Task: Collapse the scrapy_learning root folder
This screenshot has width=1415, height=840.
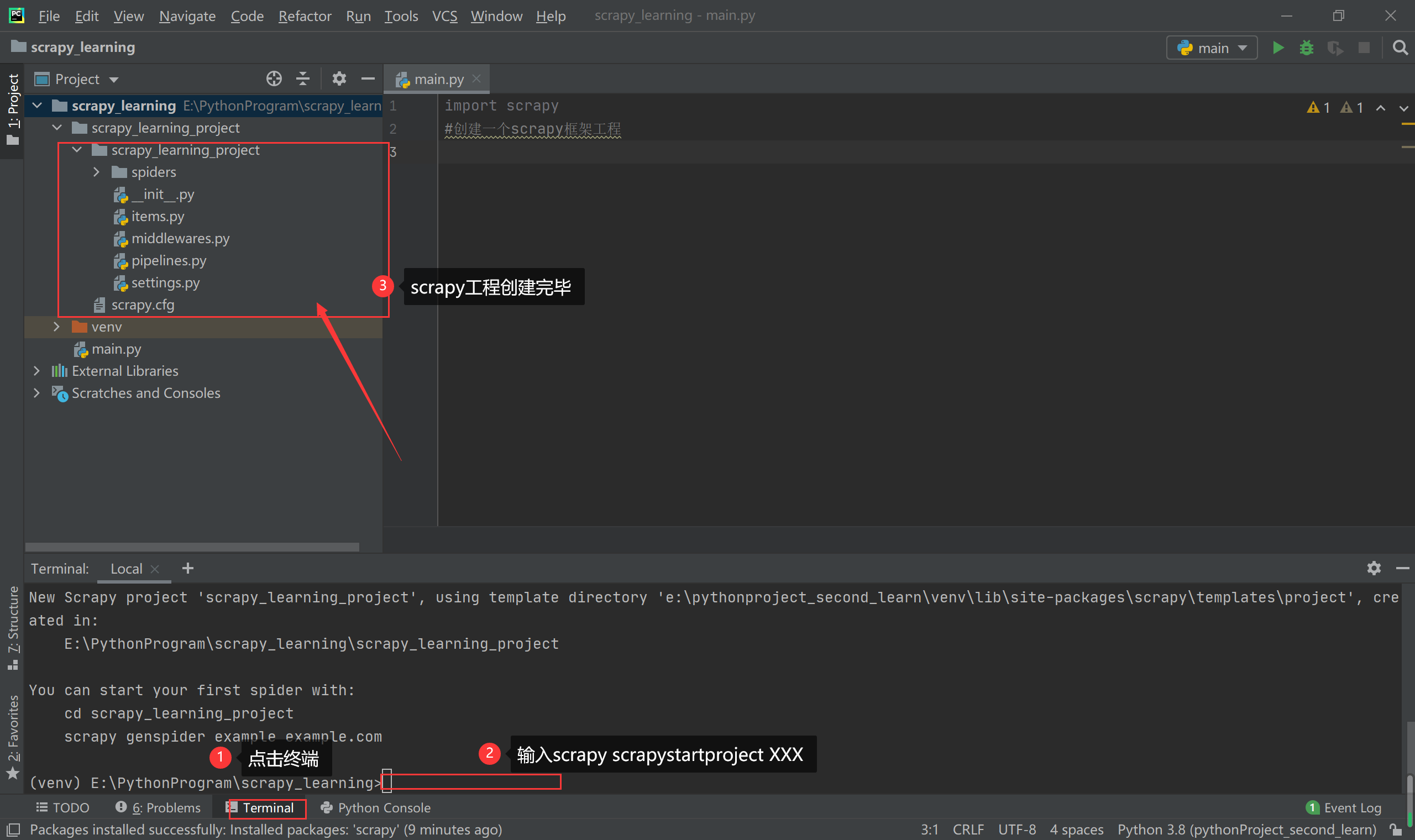Action: click(x=38, y=106)
